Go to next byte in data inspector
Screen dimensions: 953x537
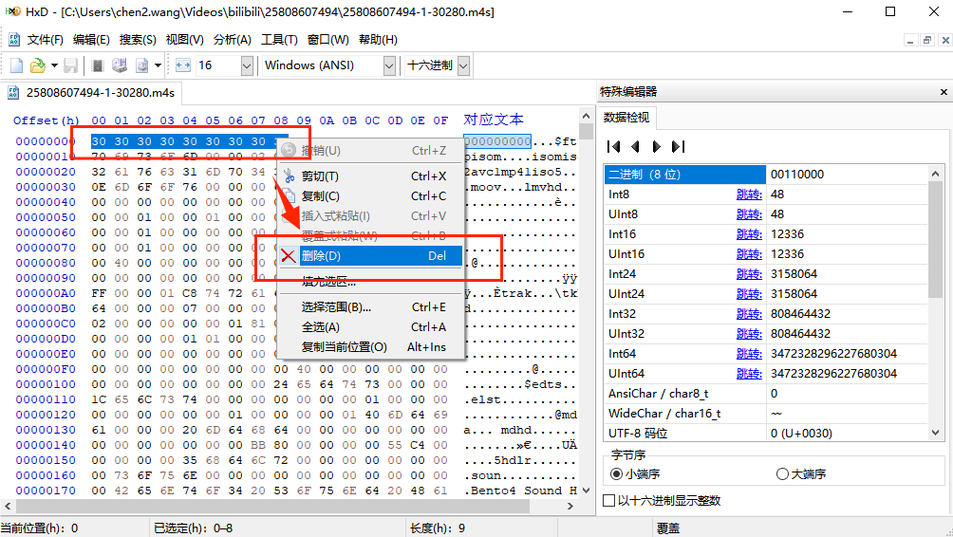656,146
